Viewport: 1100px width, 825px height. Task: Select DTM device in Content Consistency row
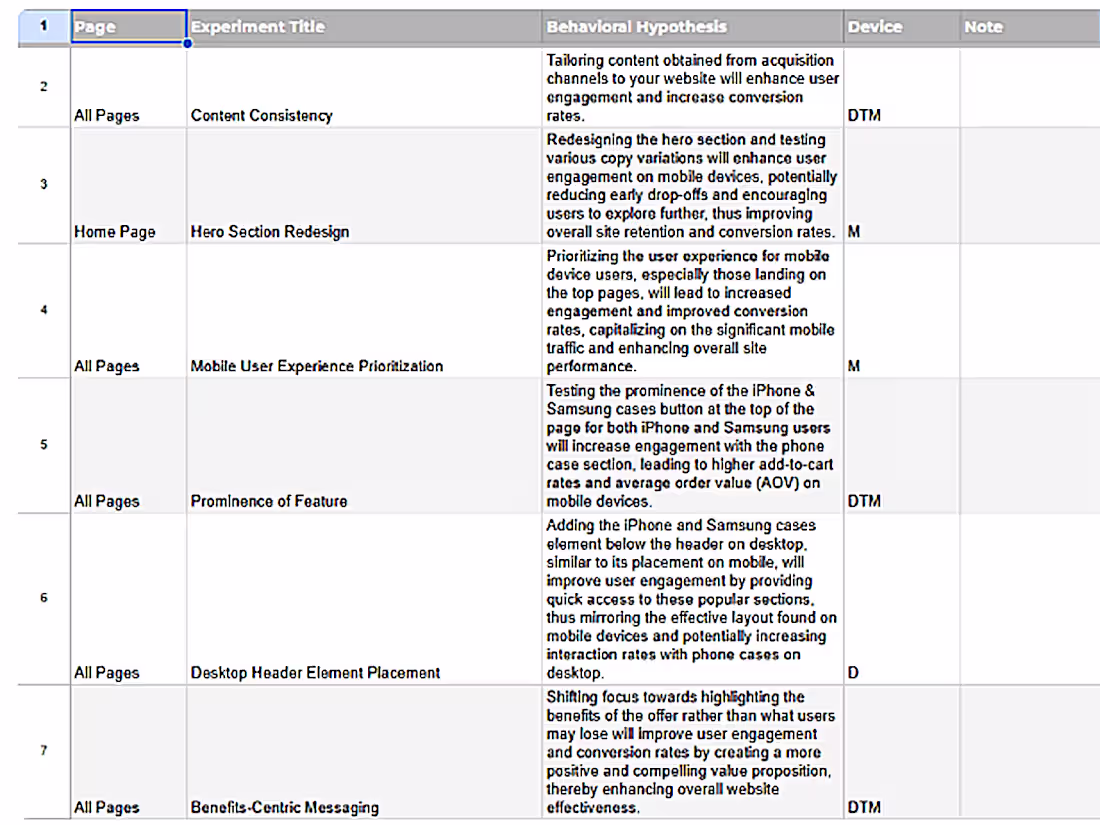pyautogui.click(x=901, y=87)
